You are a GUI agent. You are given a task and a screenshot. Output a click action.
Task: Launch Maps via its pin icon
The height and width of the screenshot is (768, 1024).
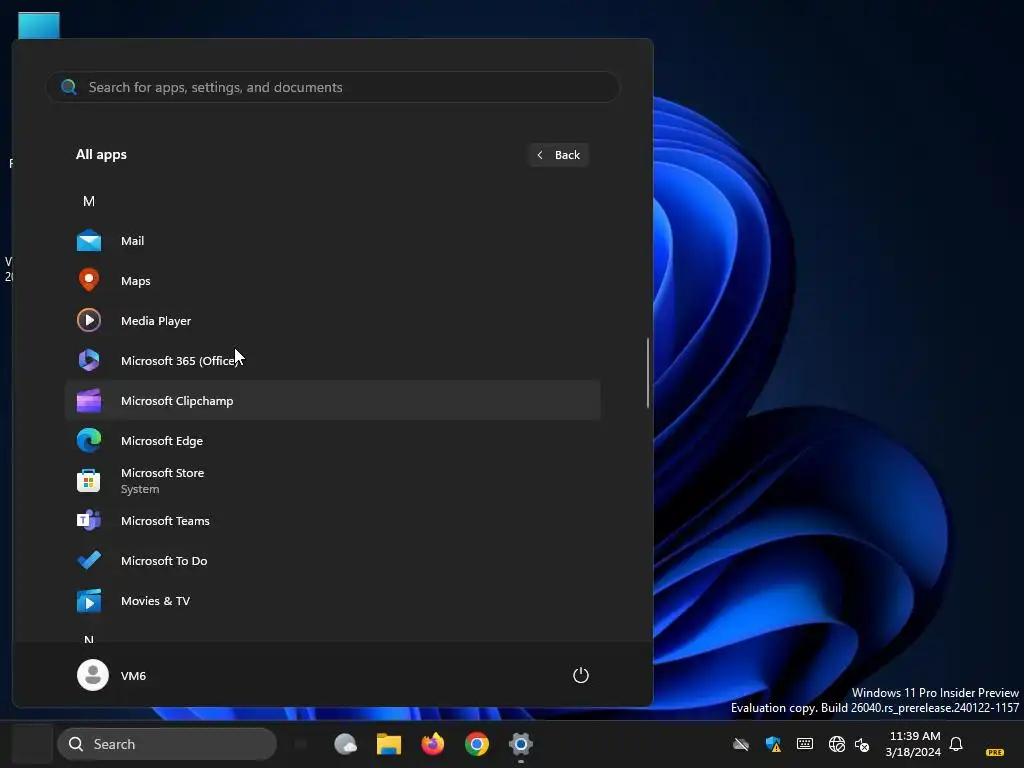point(89,280)
